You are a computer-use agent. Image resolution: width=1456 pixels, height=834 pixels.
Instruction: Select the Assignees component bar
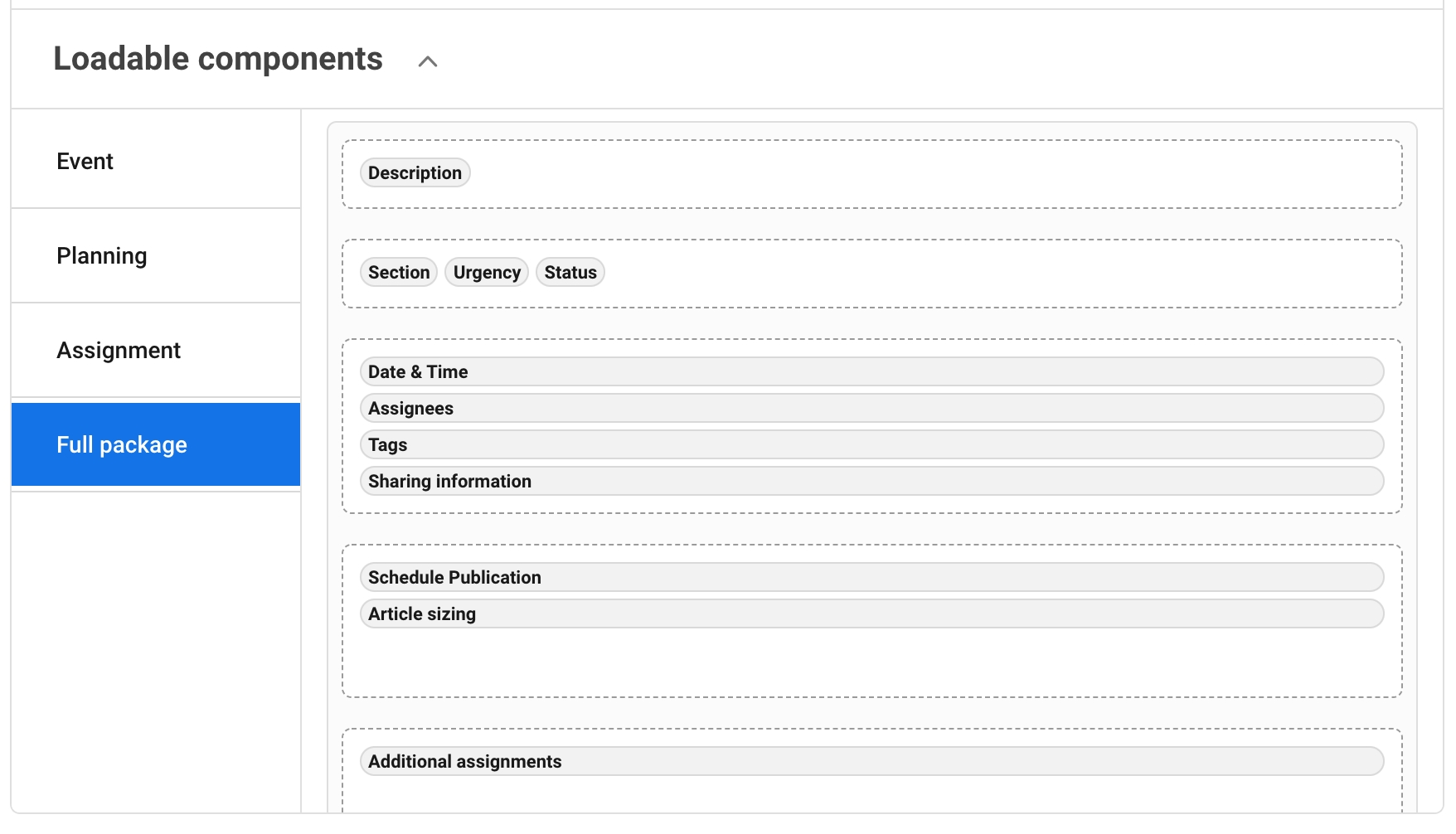point(871,409)
